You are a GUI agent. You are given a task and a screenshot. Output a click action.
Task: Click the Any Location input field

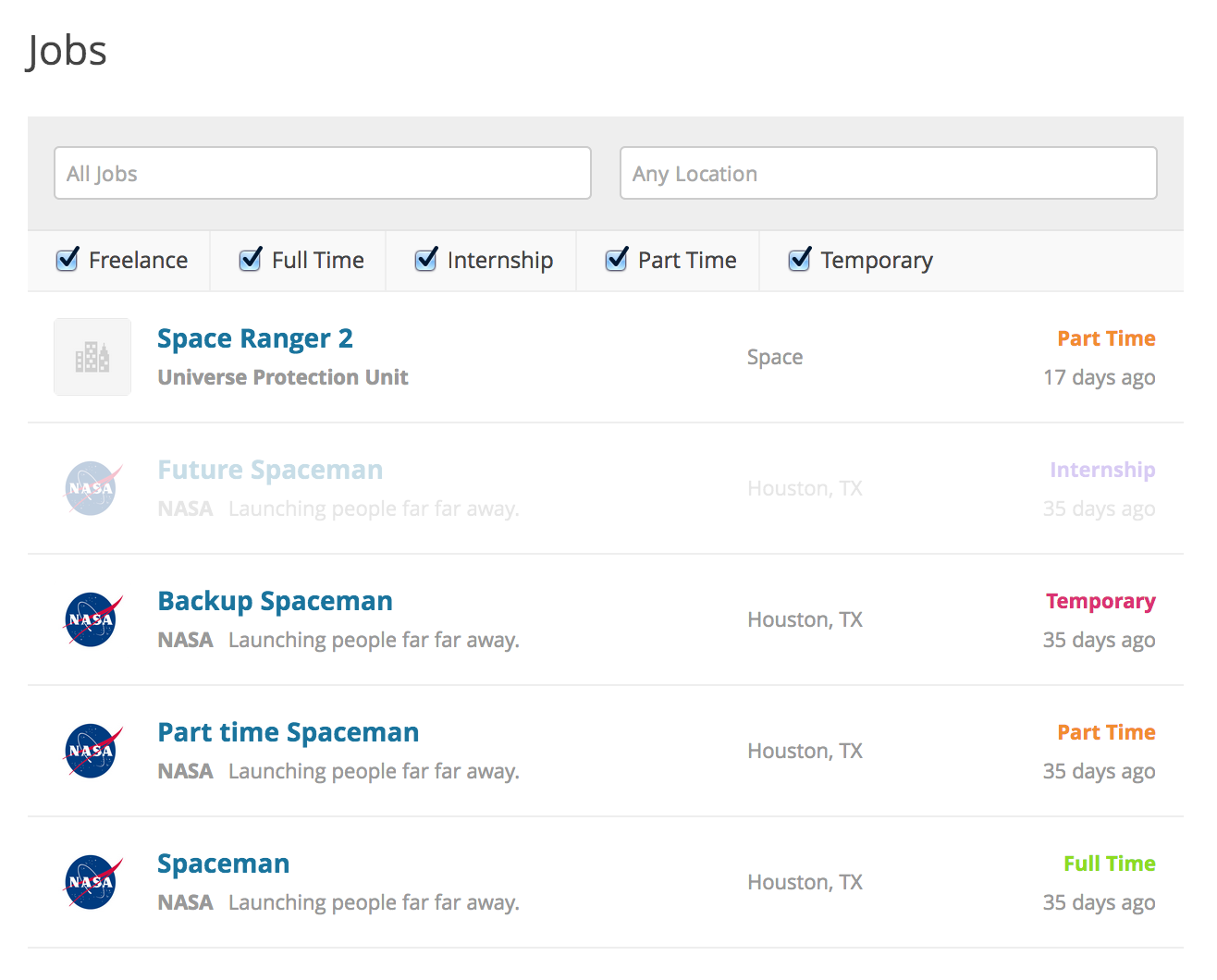coord(888,173)
